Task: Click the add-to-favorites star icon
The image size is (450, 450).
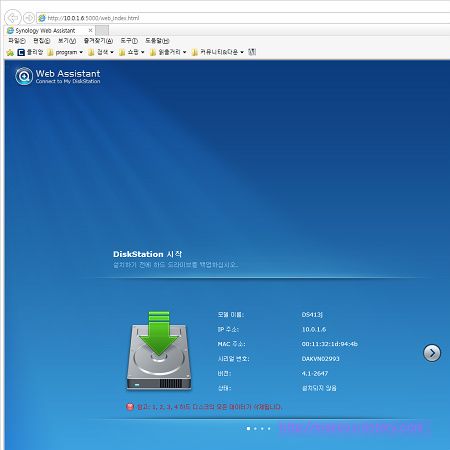Action: (10, 52)
